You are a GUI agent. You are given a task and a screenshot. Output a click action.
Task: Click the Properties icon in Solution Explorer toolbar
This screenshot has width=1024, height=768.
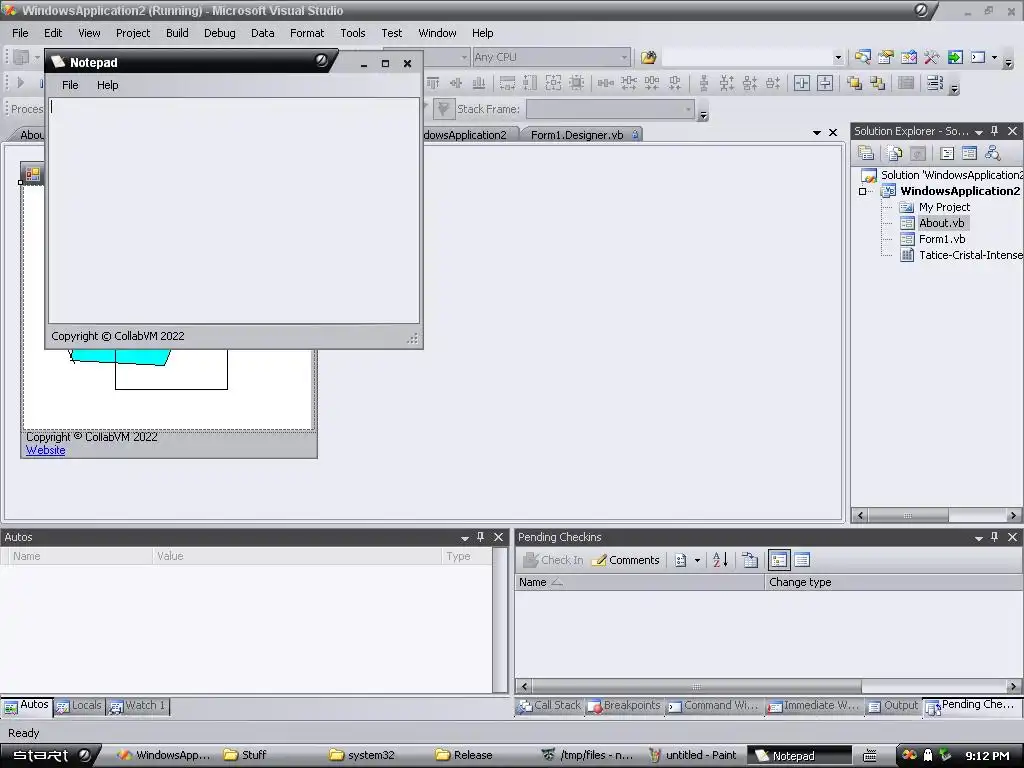click(866, 153)
